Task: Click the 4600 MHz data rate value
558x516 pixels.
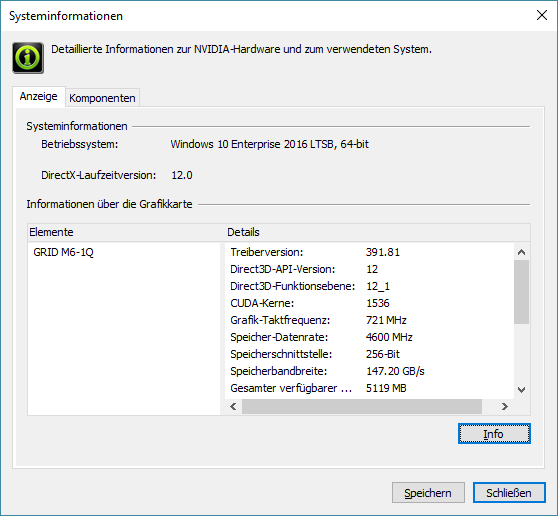Action: (x=389, y=337)
